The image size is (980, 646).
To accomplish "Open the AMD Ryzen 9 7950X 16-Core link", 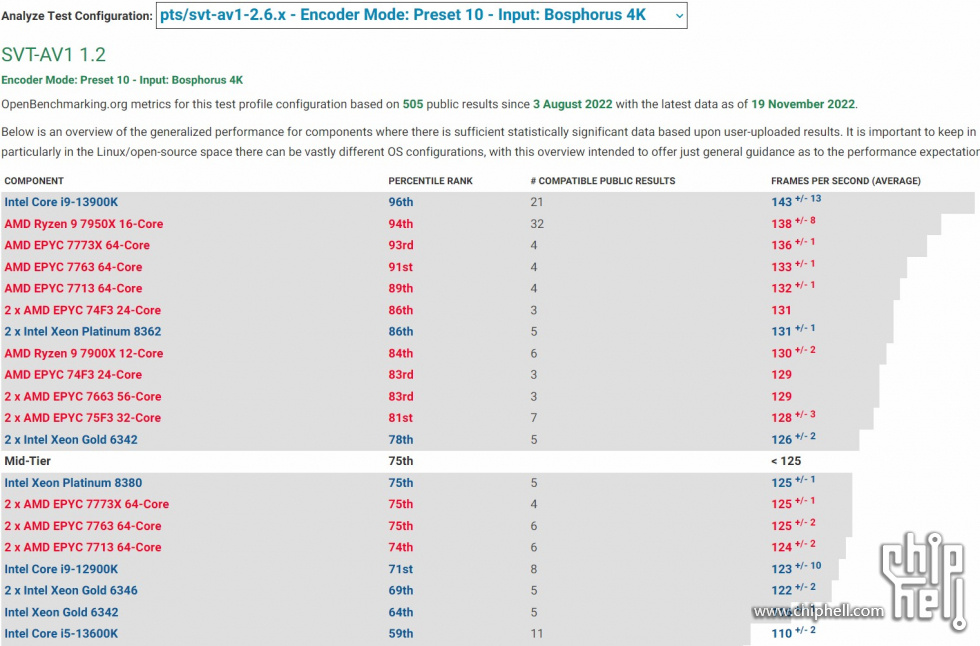I will [x=84, y=224].
